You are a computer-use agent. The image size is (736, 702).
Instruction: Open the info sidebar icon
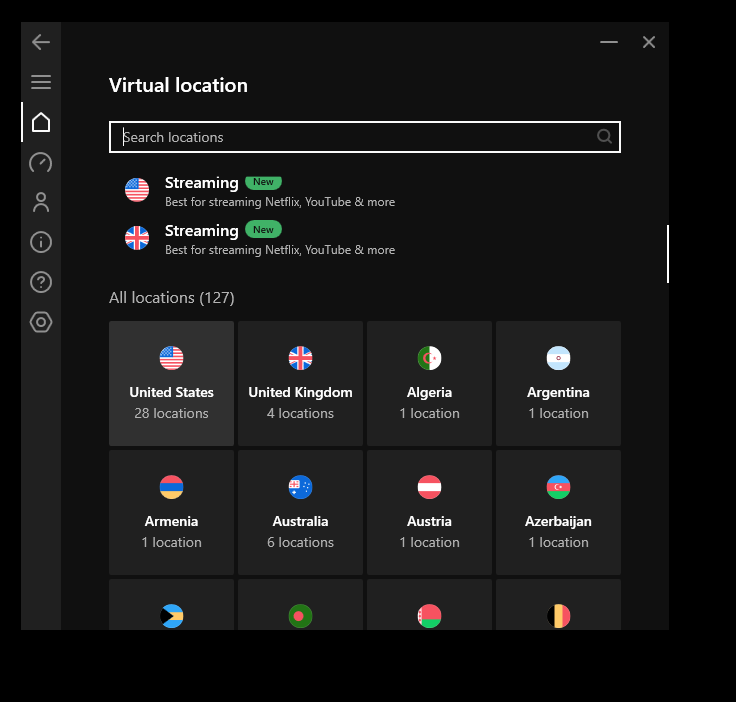pos(41,242)
